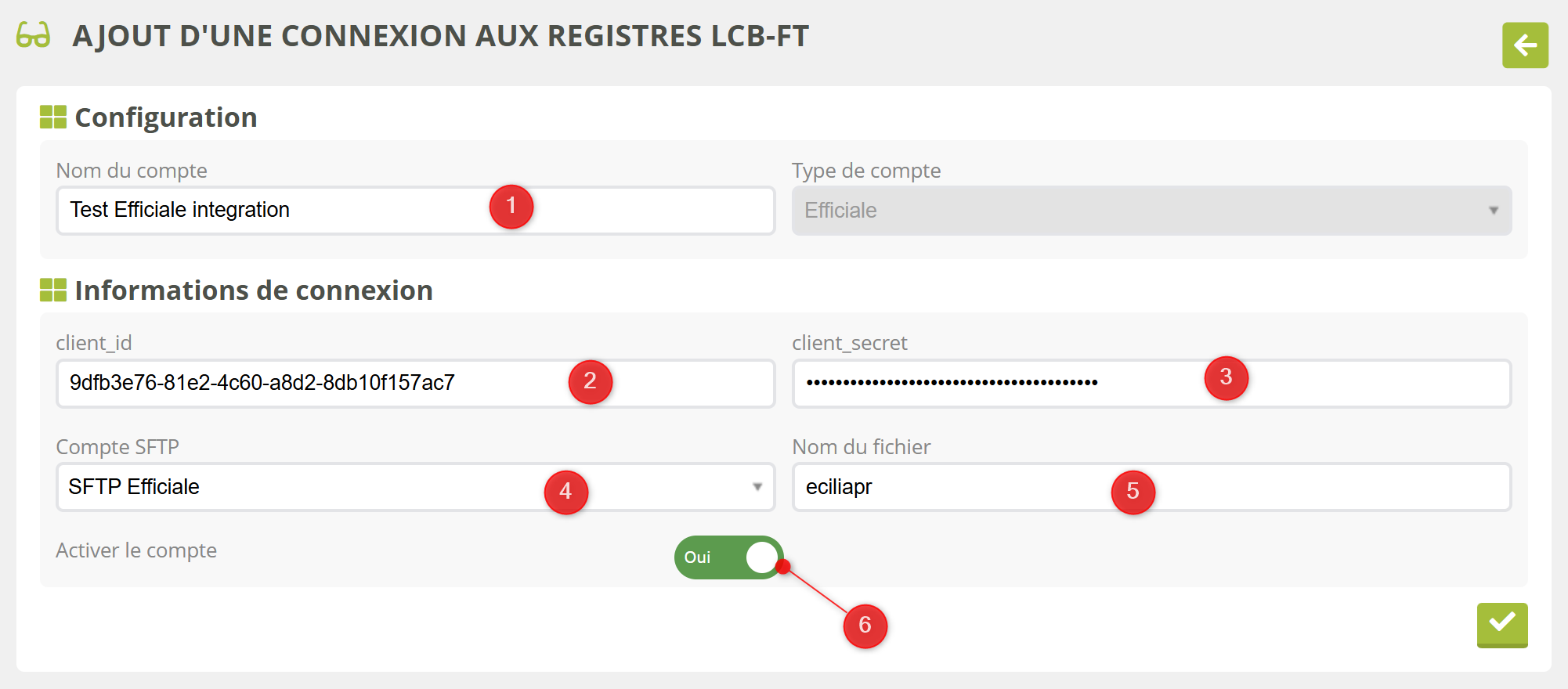This screenshot has width=1568, height=689.
Task: Toggle the Activer le compte switch
Action: click(728, 557)
